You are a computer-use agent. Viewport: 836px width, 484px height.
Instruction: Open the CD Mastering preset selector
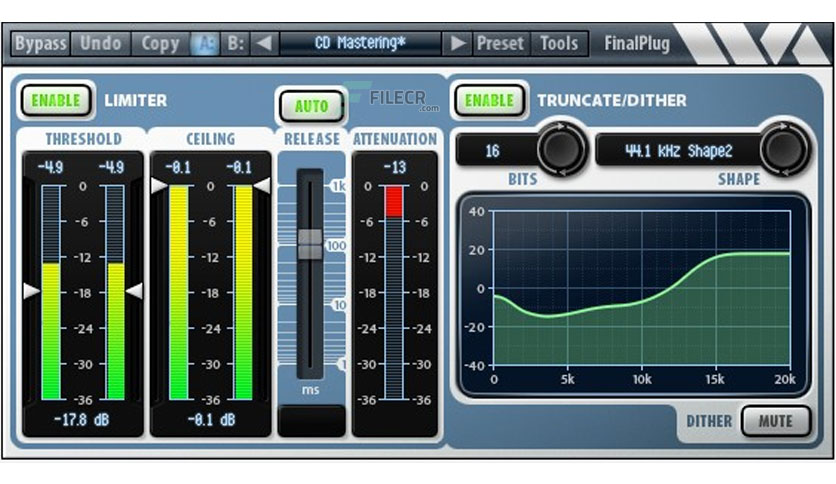coord(360,43)
